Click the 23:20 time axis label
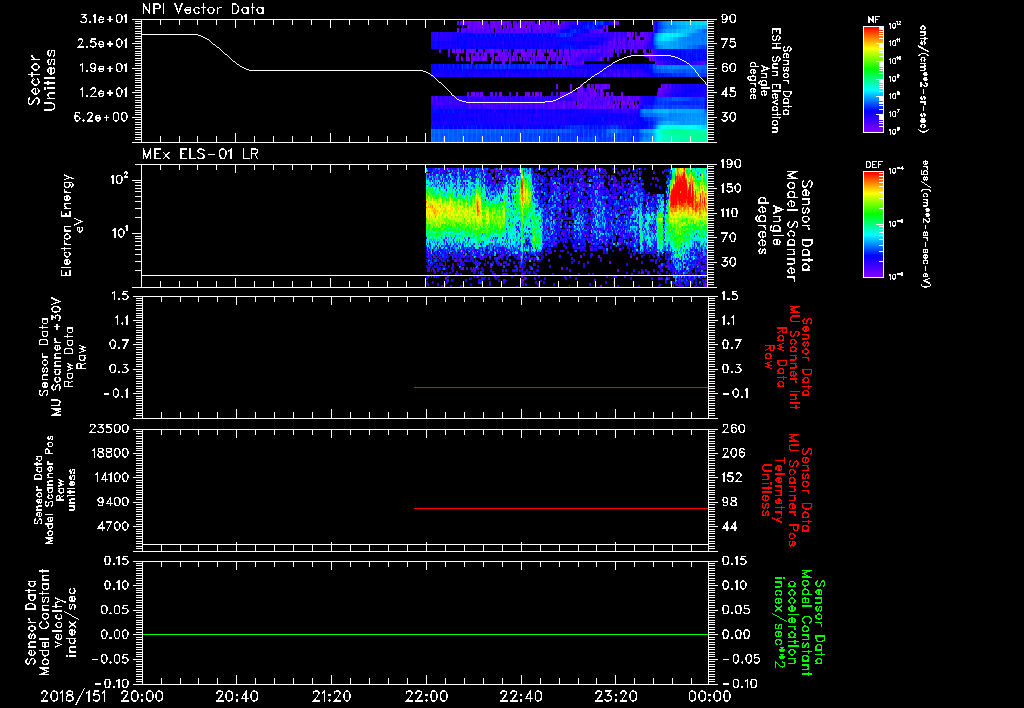 tap(615, 696)
